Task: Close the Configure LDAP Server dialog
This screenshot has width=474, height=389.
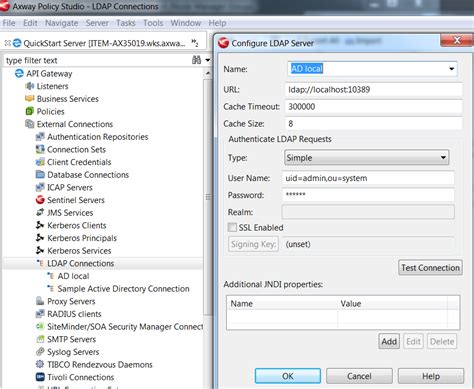Action: pos(457,40)
